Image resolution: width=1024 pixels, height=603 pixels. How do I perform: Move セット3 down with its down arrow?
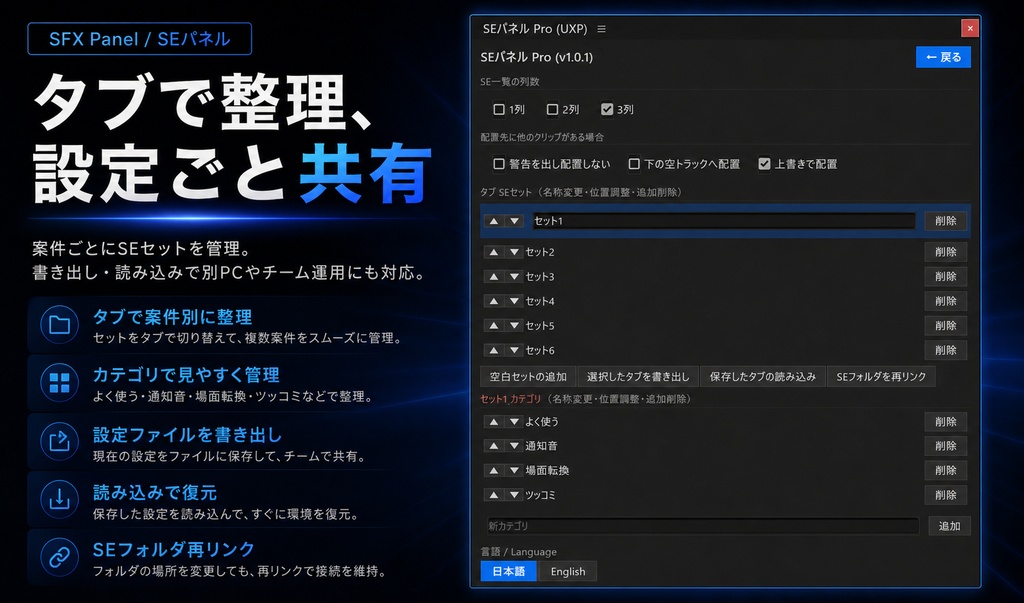tap(515, 277)
